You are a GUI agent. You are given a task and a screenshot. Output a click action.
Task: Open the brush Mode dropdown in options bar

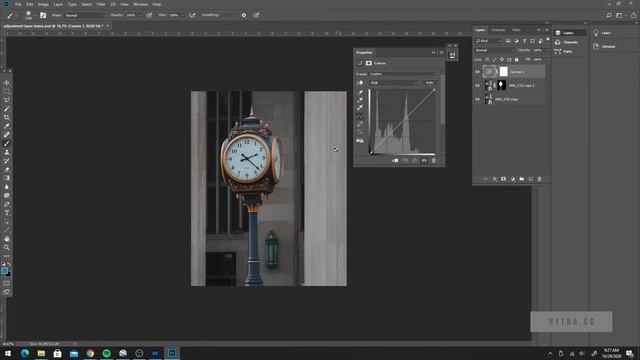[x=85, y=15]
